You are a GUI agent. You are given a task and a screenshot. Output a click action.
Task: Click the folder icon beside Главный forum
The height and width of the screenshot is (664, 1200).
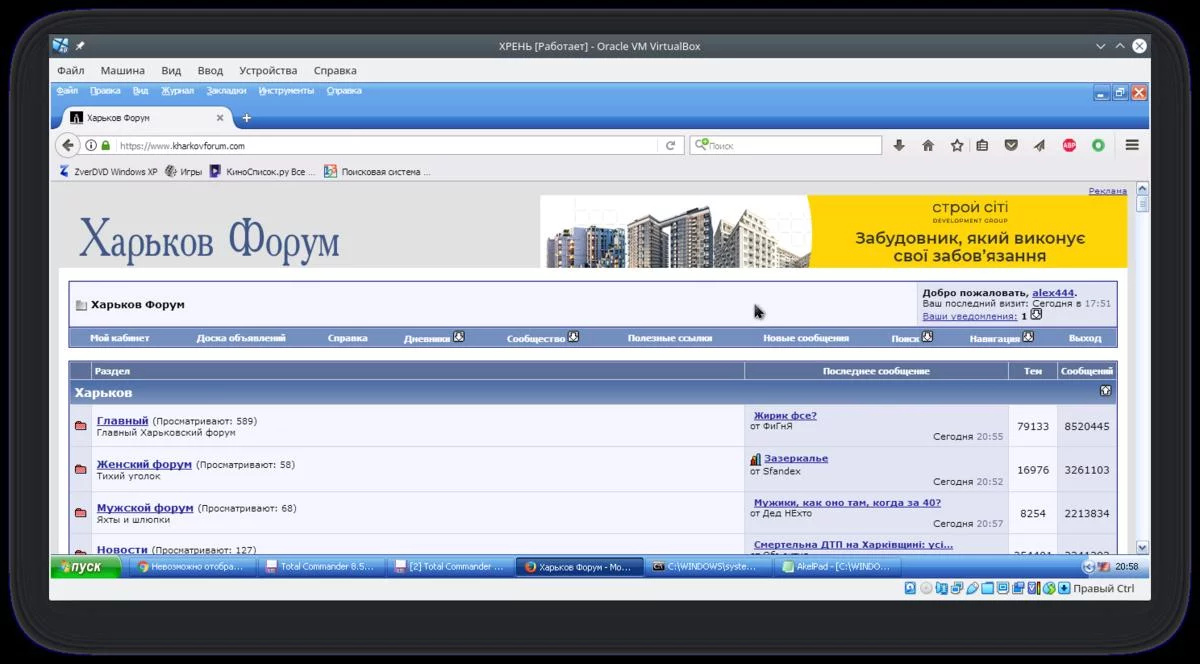click(x=80, y=426)
